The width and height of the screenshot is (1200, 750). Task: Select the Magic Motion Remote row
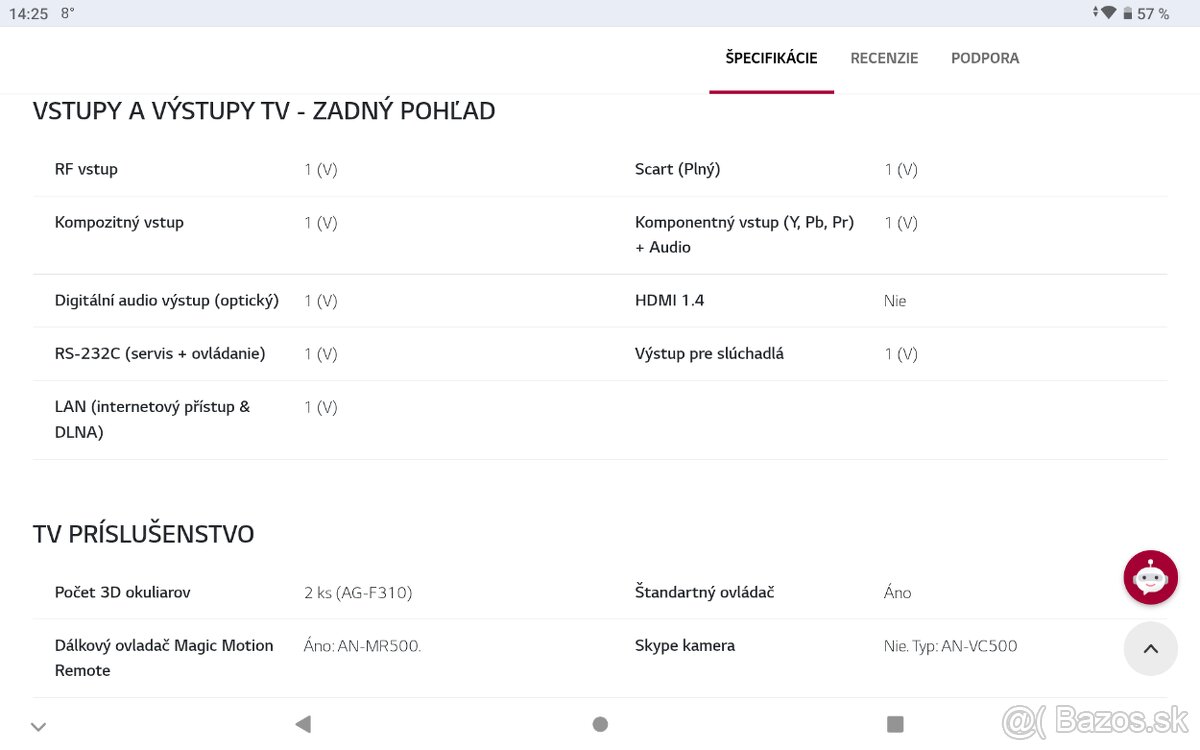coord(164,657)
